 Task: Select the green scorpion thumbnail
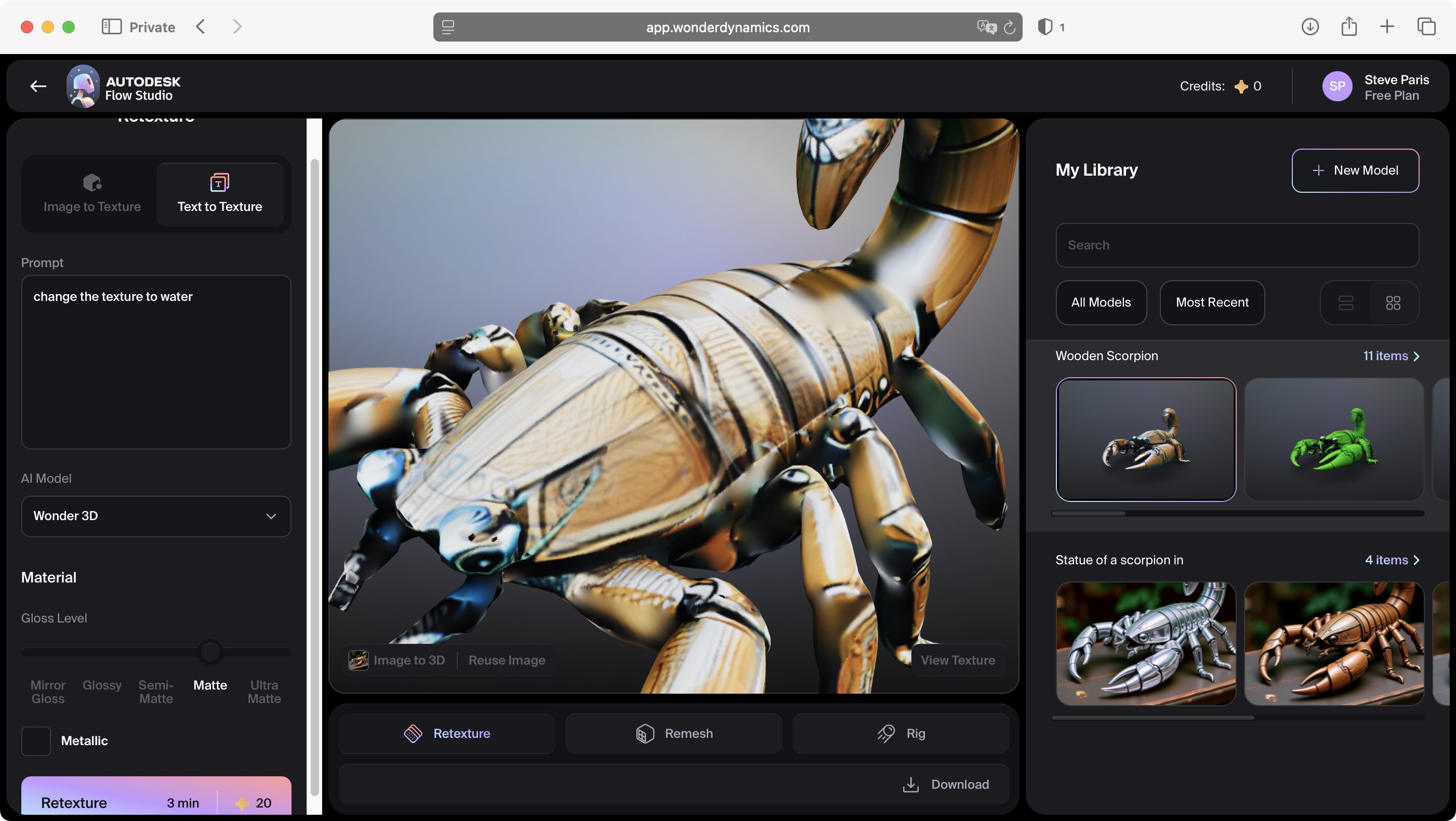(x=1334, y=440)
